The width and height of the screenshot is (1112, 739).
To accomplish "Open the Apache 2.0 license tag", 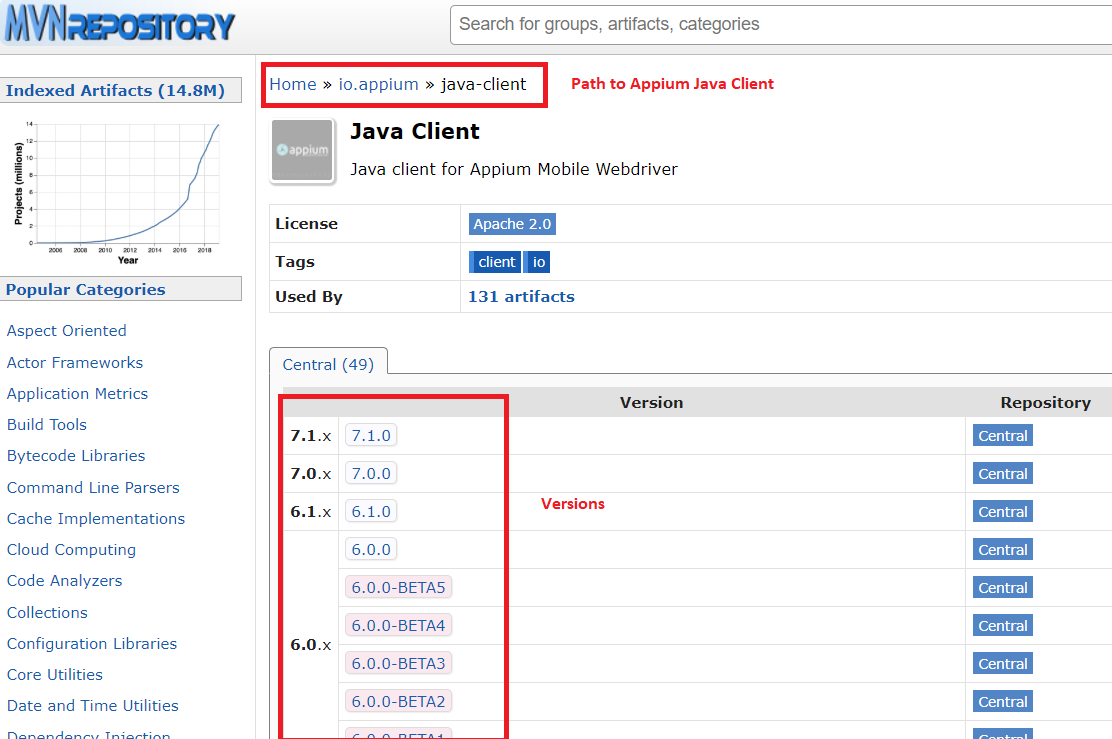I will [512, 224].
